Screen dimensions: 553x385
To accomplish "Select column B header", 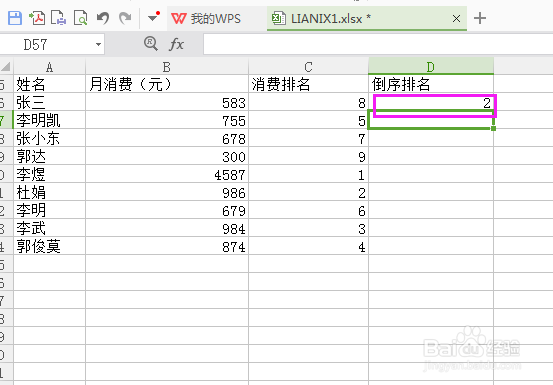I will click(167, 66).
